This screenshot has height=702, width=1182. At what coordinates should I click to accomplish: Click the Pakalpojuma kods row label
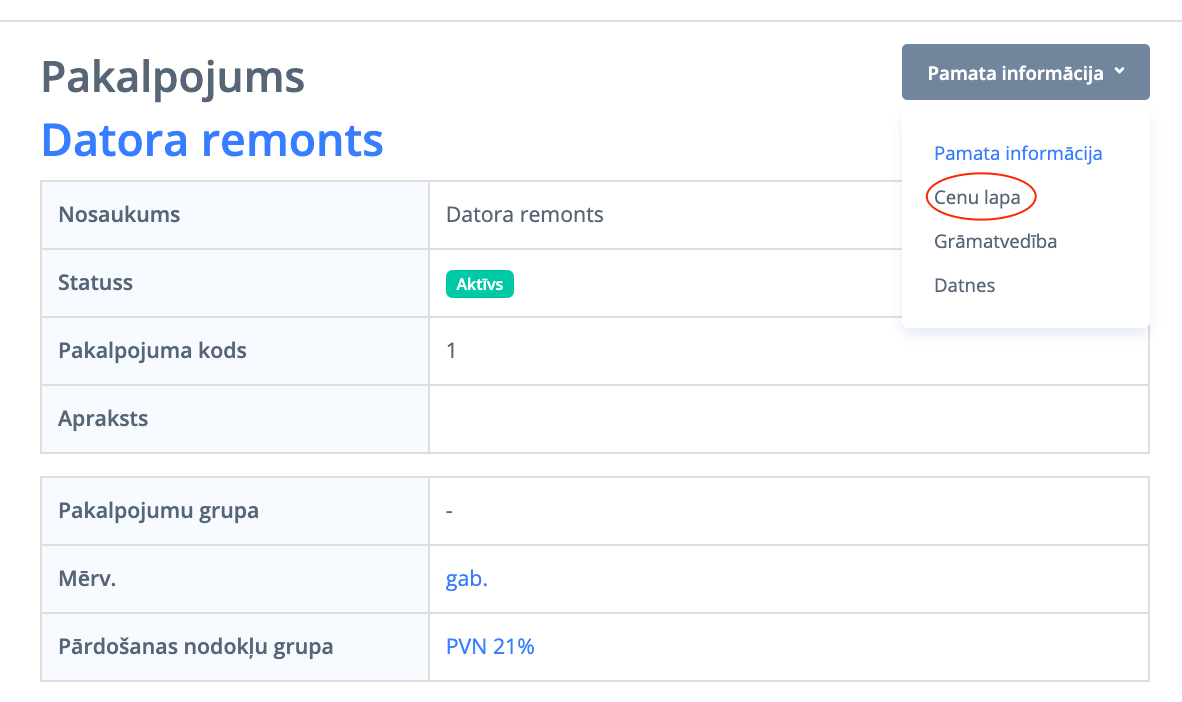click(153, 351)
